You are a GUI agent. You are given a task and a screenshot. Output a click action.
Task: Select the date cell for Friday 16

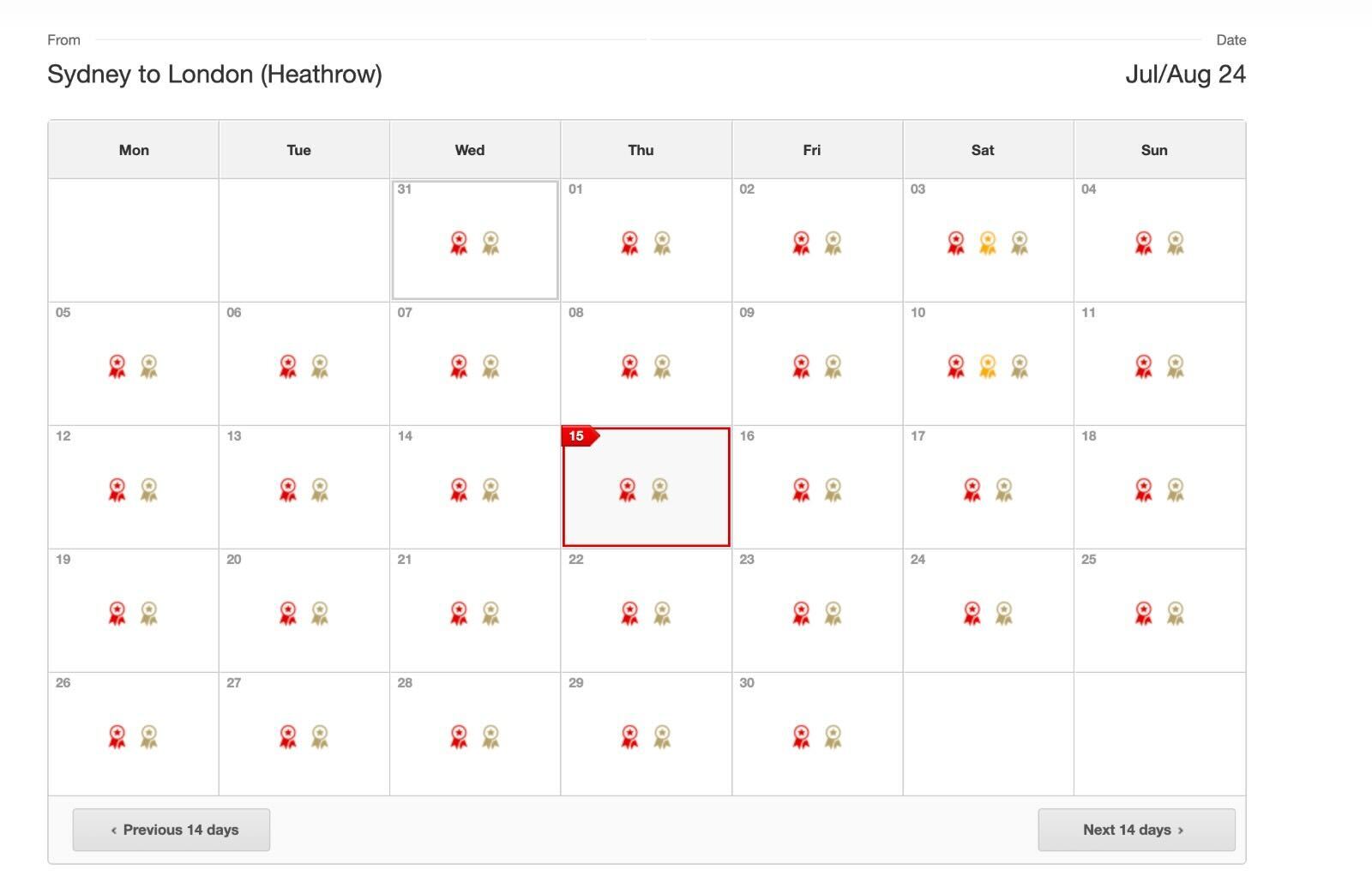[x=817, y=487]
